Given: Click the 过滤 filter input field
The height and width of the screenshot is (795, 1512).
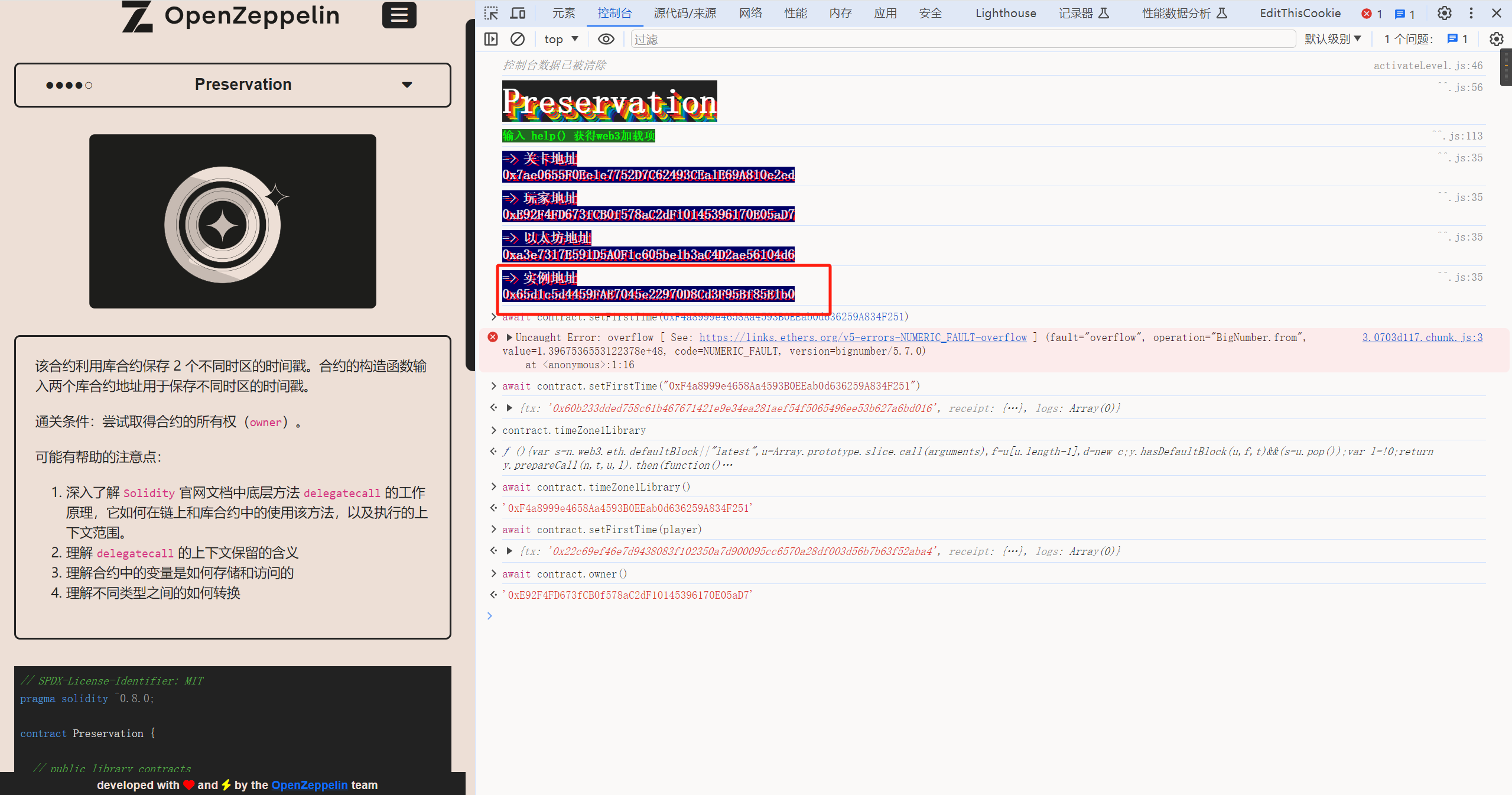Looking at the screenshot, I should 963,39.
